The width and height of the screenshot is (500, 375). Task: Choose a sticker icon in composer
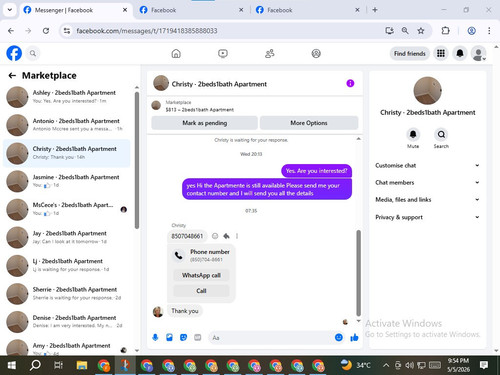tap(183, 338)
